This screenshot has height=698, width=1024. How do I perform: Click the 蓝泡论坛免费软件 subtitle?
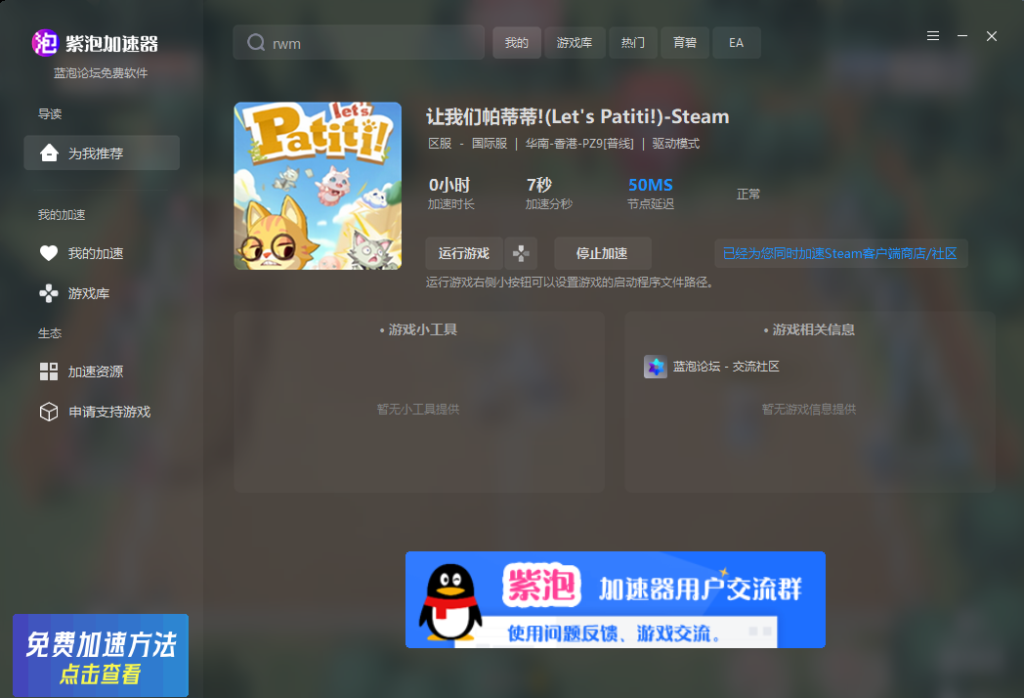pyautogui.click(x=101, y=73)
